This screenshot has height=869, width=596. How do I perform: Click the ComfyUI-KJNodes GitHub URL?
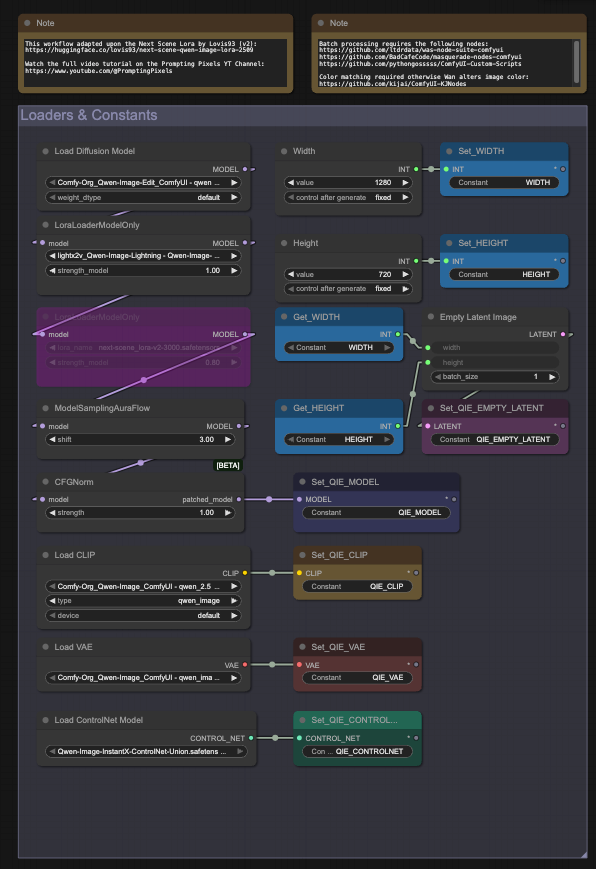393,84
